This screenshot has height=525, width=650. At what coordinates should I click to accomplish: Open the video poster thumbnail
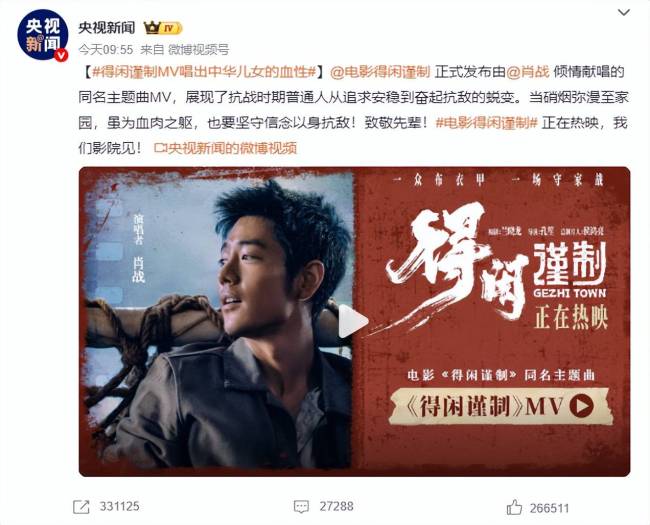354,321
